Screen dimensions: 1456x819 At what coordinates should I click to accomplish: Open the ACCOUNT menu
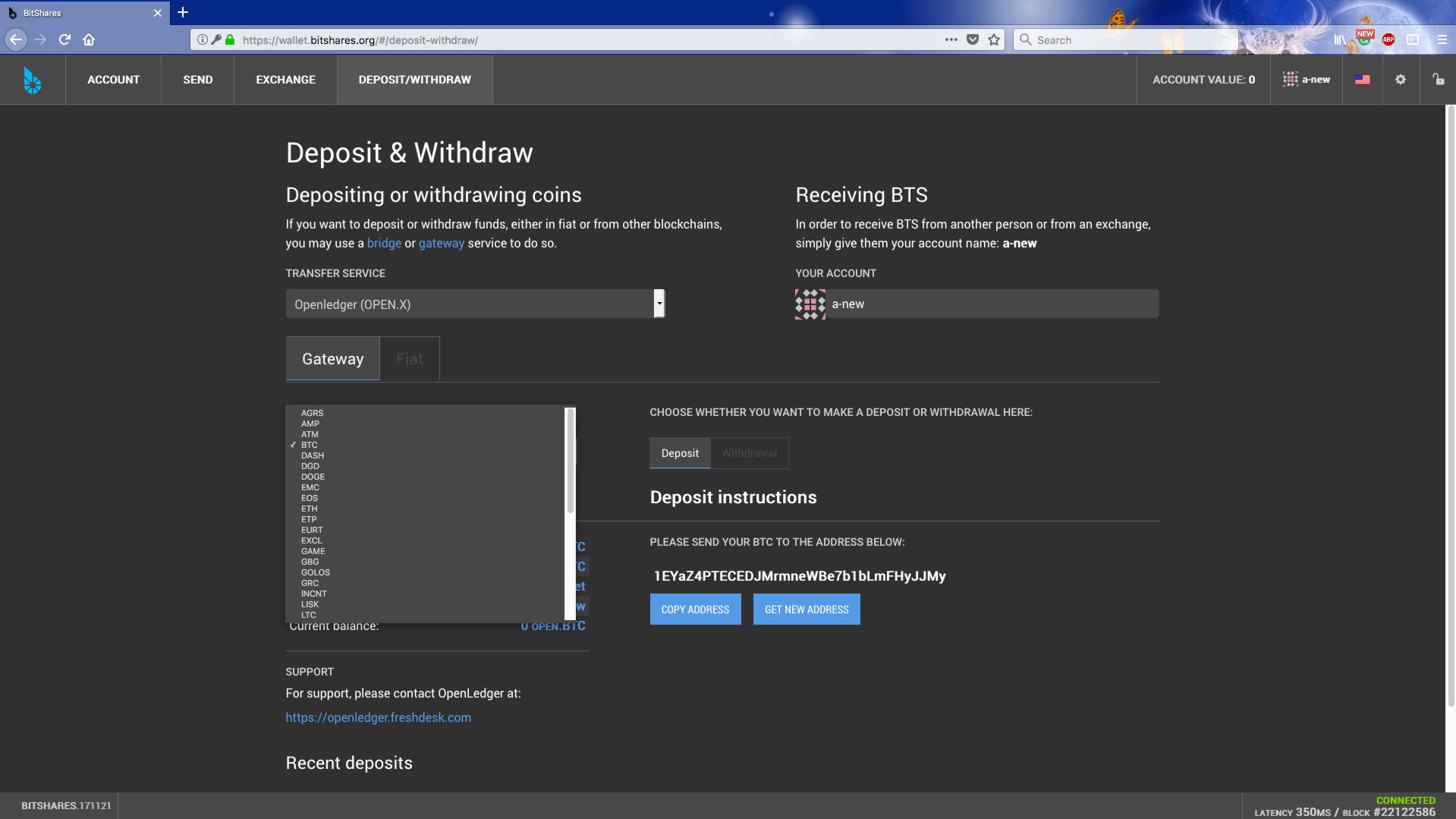(x=113, y=80)
